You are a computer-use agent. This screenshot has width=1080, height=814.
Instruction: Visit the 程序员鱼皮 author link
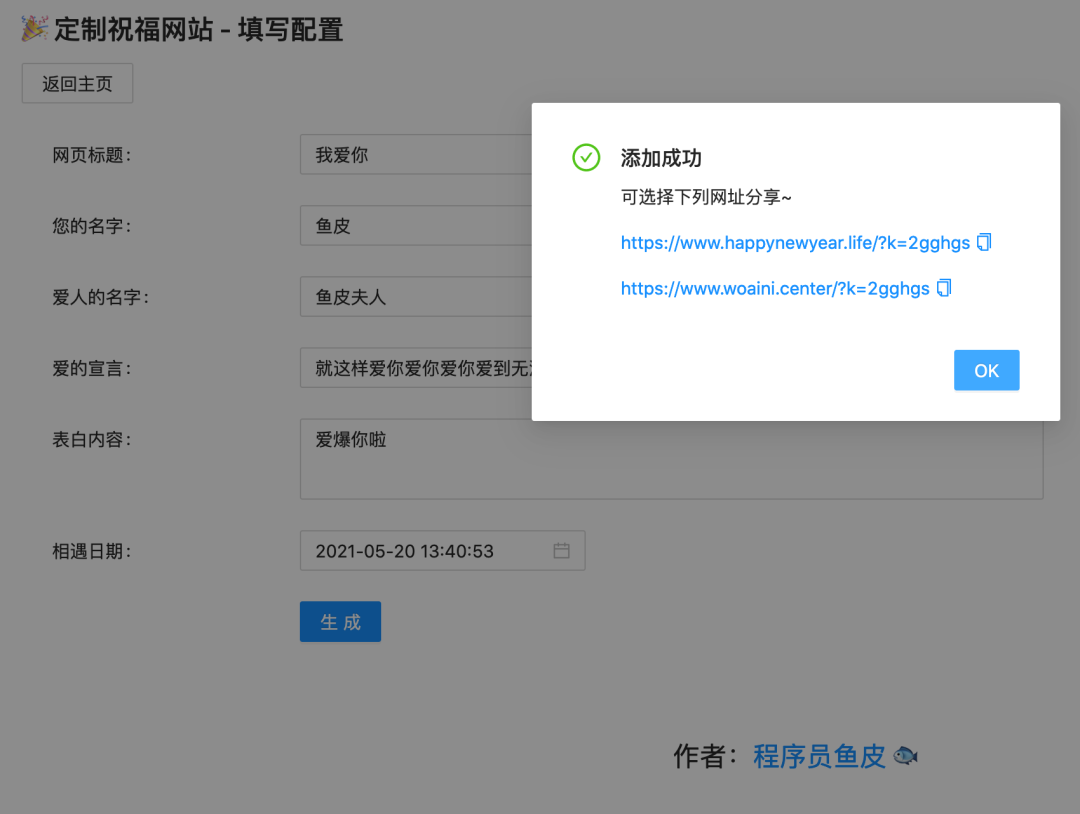819,757
